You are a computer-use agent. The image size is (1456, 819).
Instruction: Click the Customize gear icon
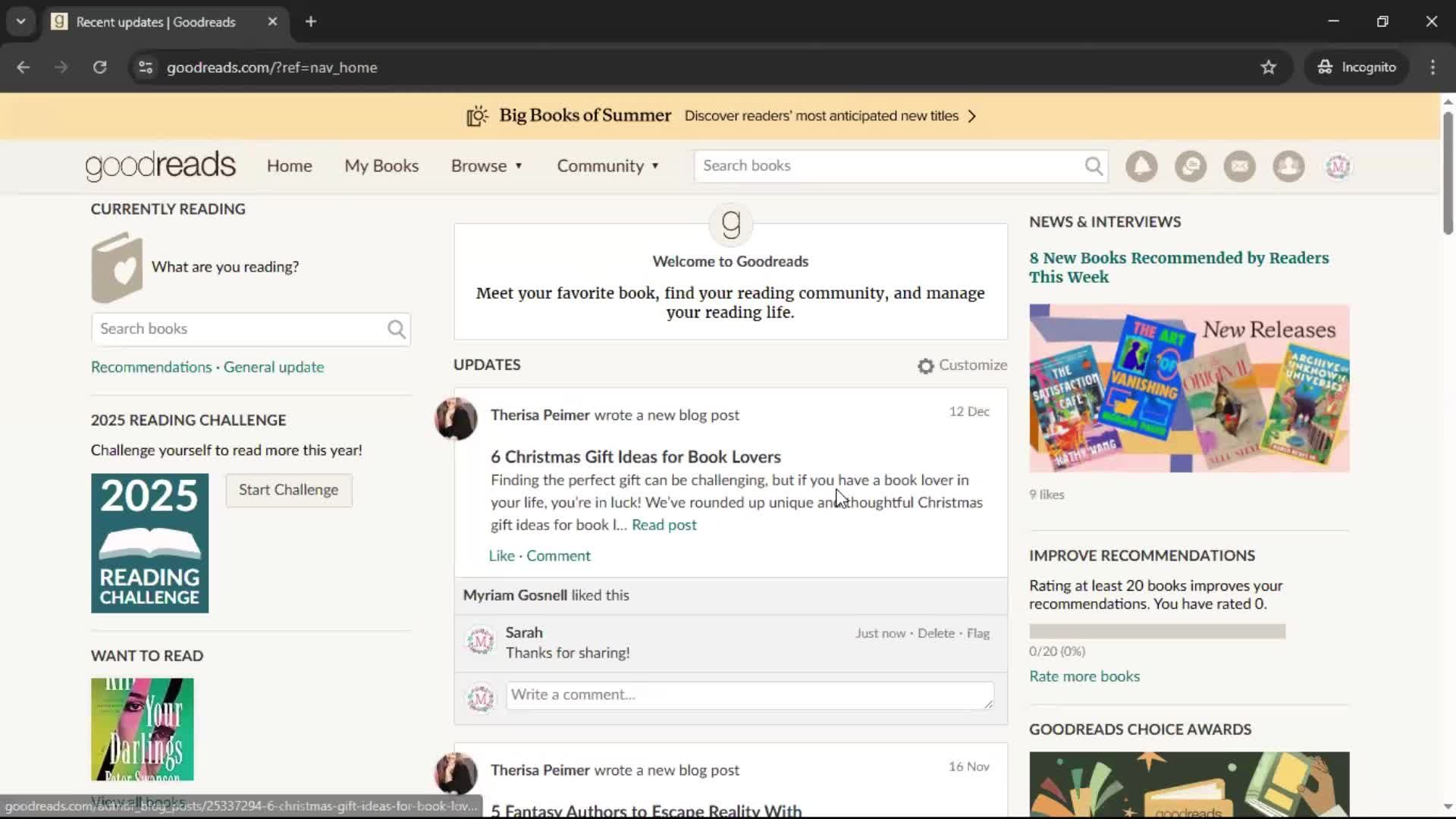click(925, 366)
